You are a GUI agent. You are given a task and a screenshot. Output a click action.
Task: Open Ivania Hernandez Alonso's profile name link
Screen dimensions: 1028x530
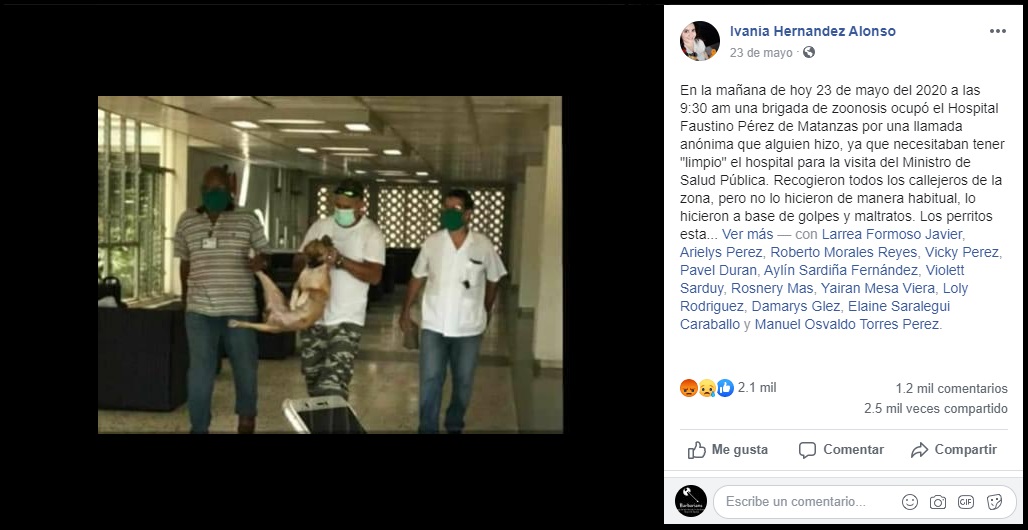click(x=812, y=31)
